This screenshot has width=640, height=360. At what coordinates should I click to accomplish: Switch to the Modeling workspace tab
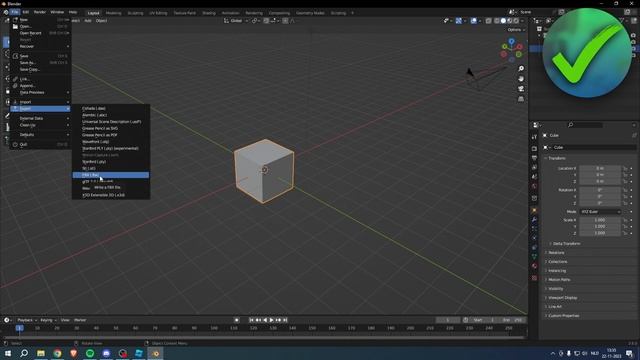pyautogui.click(x=113, y=13)
